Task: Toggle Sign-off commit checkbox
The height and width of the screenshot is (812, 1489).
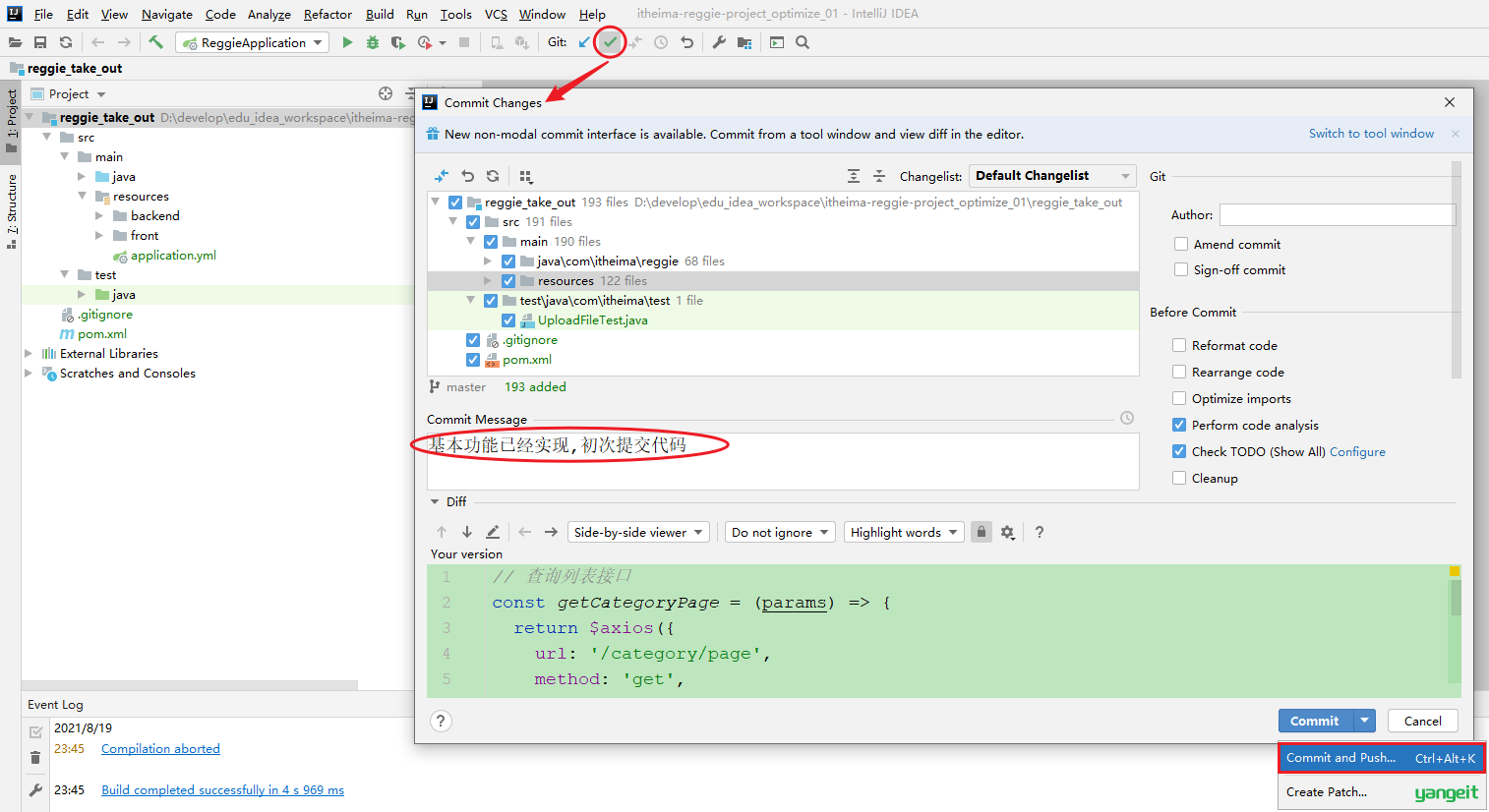Action: tap(1181, 269)
